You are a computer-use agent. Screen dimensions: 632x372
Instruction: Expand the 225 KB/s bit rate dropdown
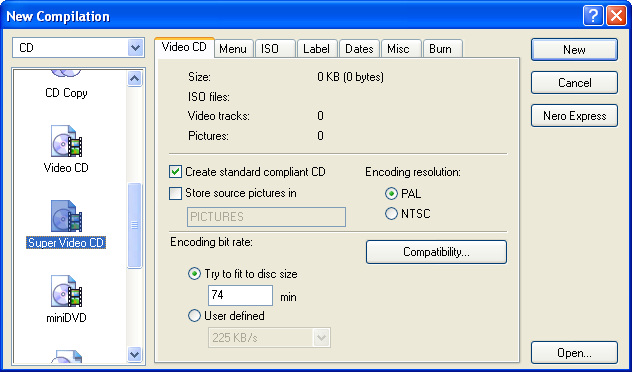tap(321, 338)
